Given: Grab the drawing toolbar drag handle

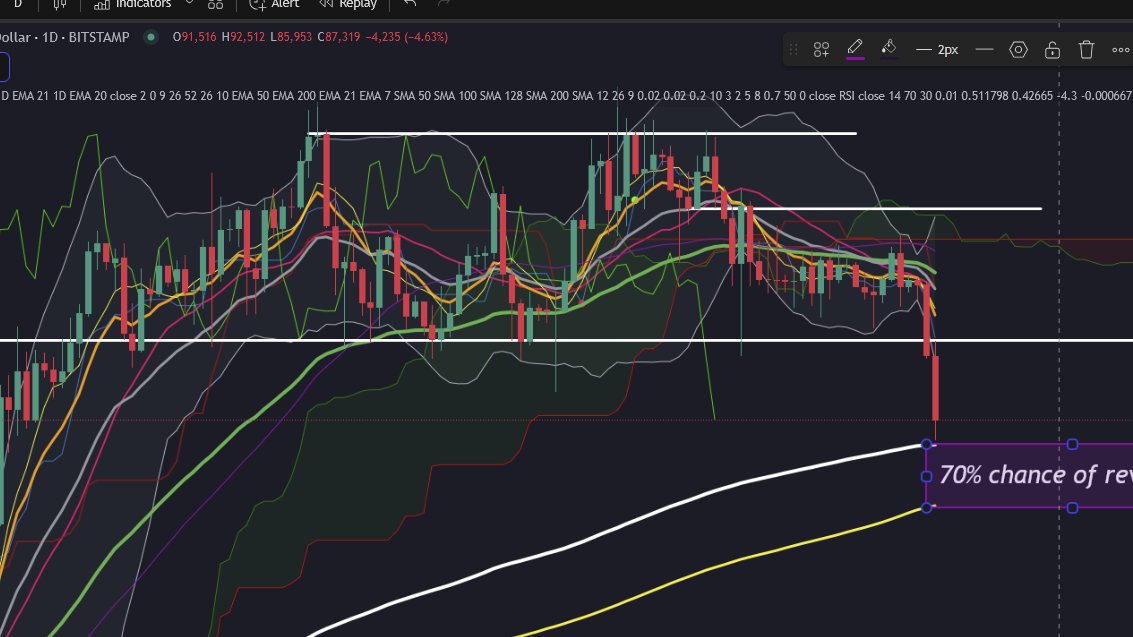Looking at the screenshot, I should [x=793, y=49].
